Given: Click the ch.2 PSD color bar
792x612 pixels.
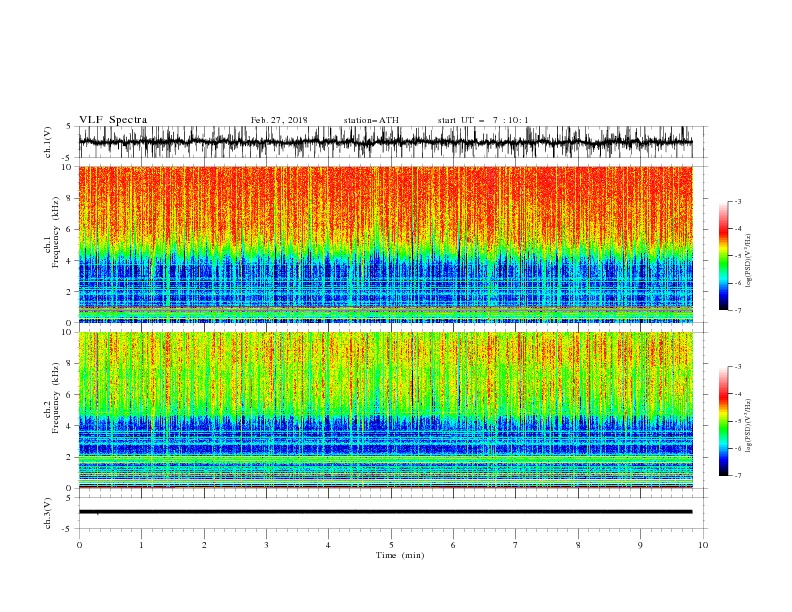Looking at the screenshot, I should 724,421.
